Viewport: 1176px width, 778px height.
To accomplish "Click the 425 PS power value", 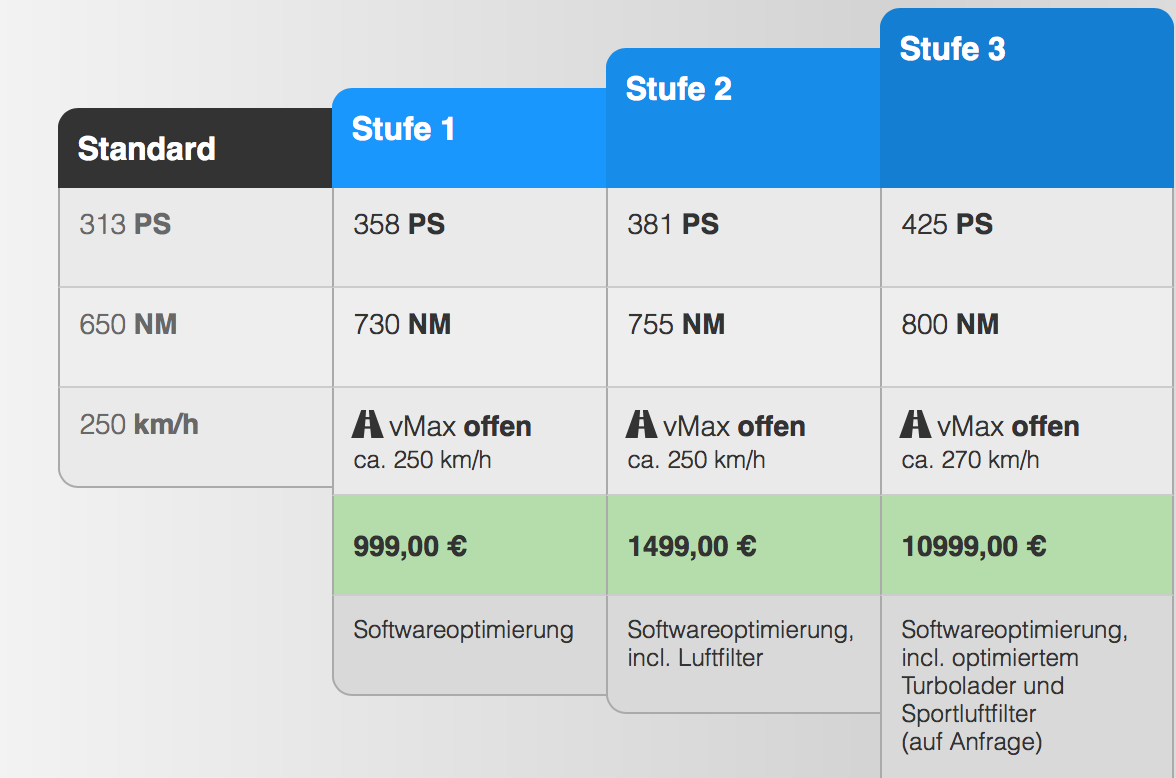I will click(x=947, y=224).
